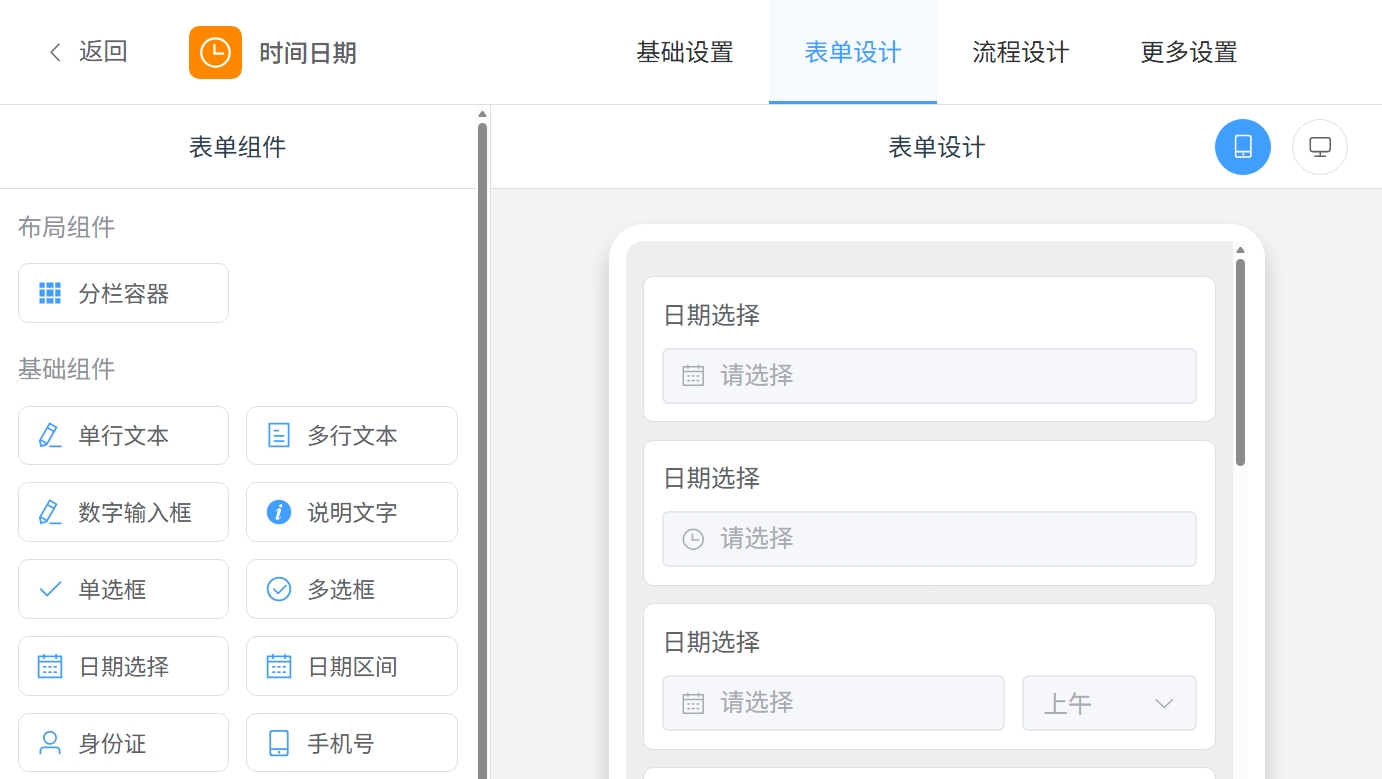Add the 单选框 component
This screenshot has width=1382, height=779.
(123, 589)
